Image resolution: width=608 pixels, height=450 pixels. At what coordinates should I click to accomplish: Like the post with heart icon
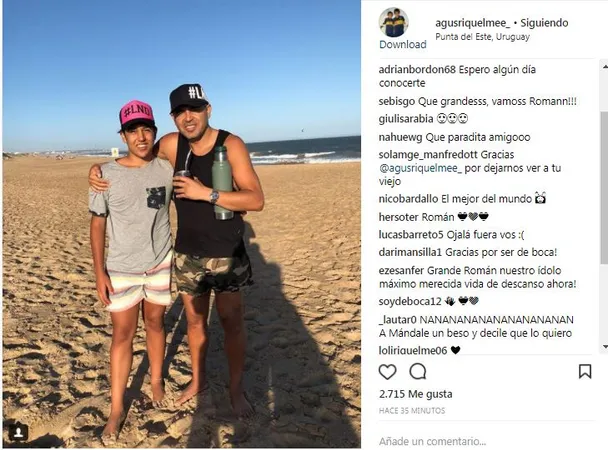(387, 372)
